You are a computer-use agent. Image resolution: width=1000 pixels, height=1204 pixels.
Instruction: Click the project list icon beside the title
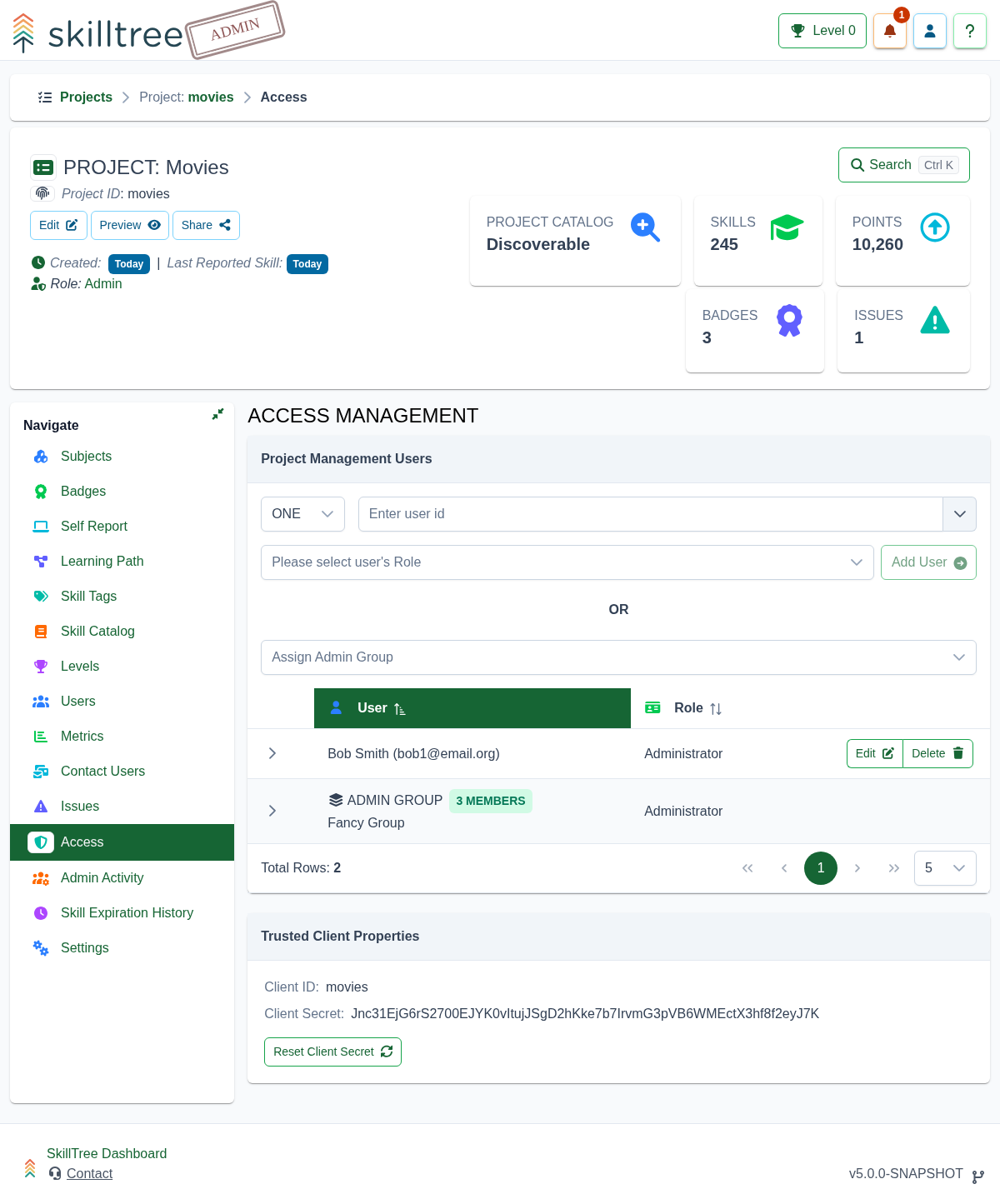pyautogui.click(x=42, y=167)
